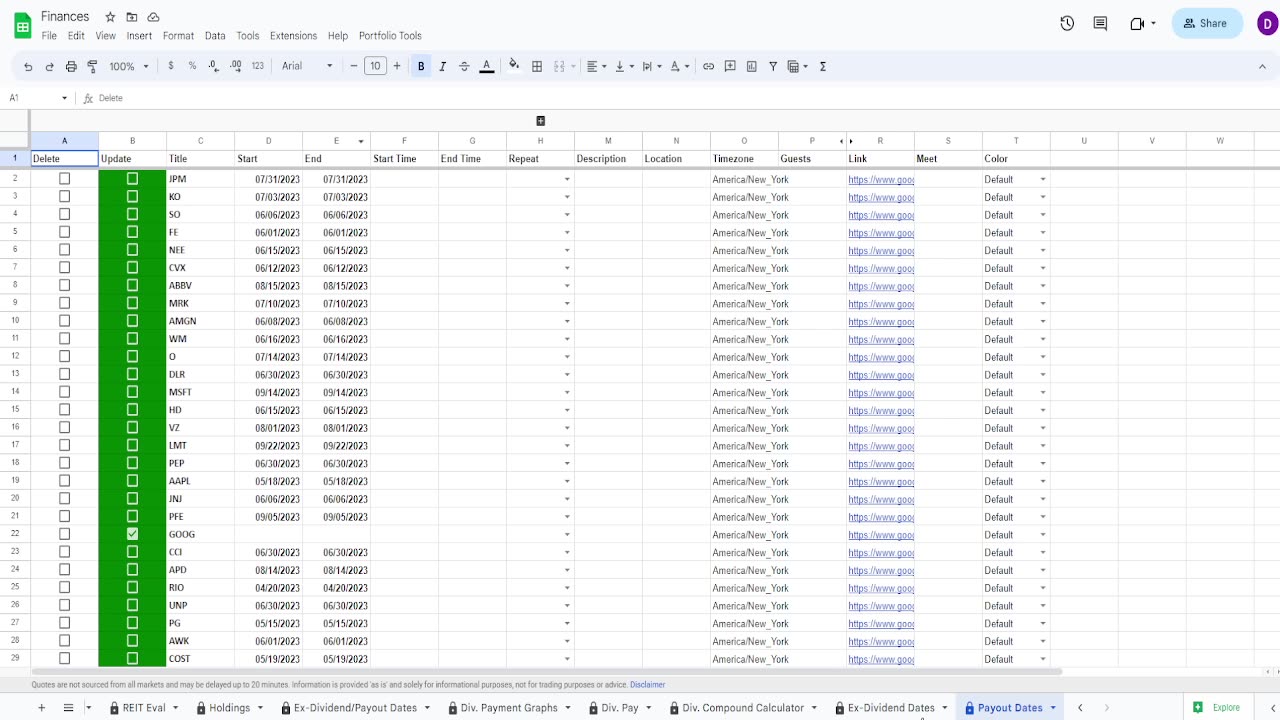Click the Undo icon in toolbar
Viewport: 1280px width, 720px height.
28,66
